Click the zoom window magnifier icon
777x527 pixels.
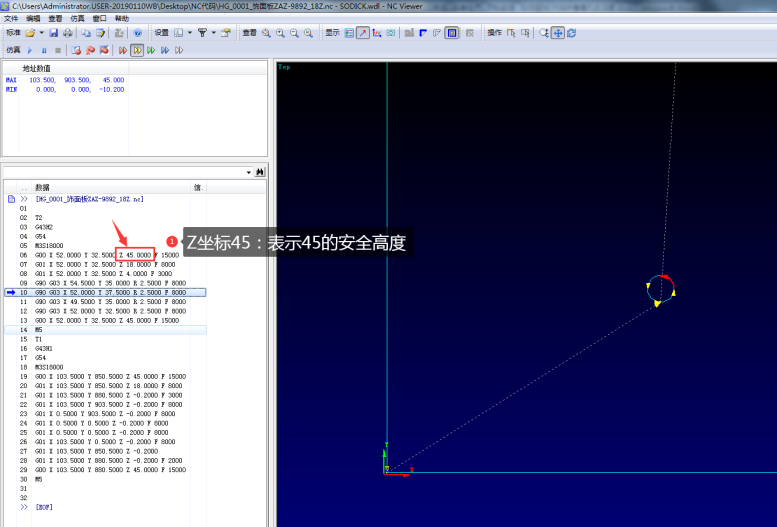[308, 33]
